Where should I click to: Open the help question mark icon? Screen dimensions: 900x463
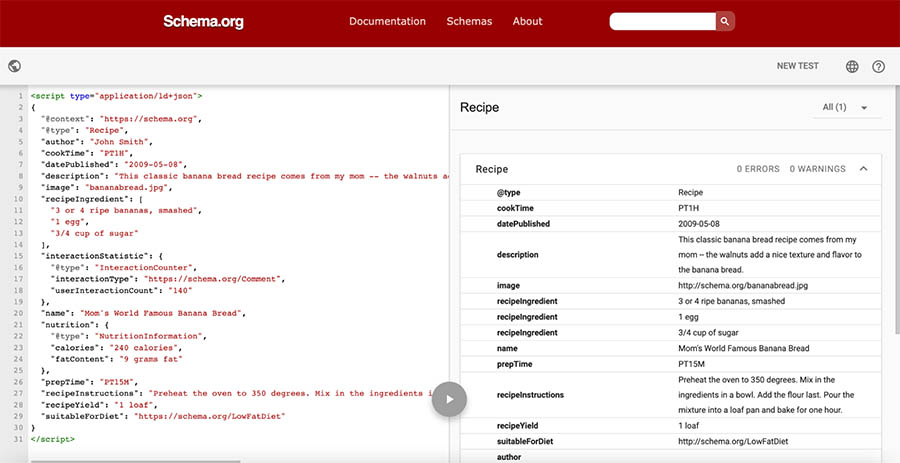point(879,67)
